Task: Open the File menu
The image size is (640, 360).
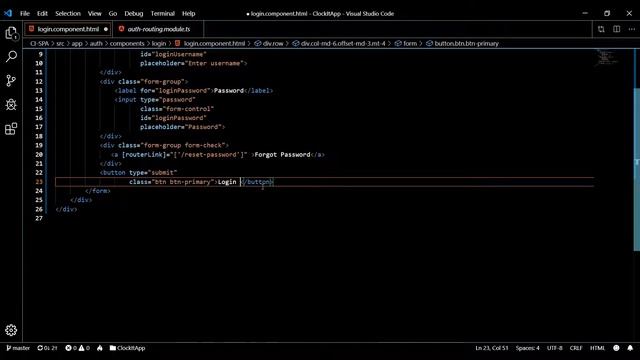Action: click(x=24, y=13)
